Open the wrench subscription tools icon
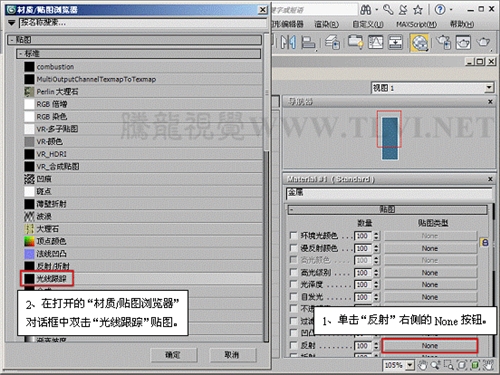 coord(388,10)
